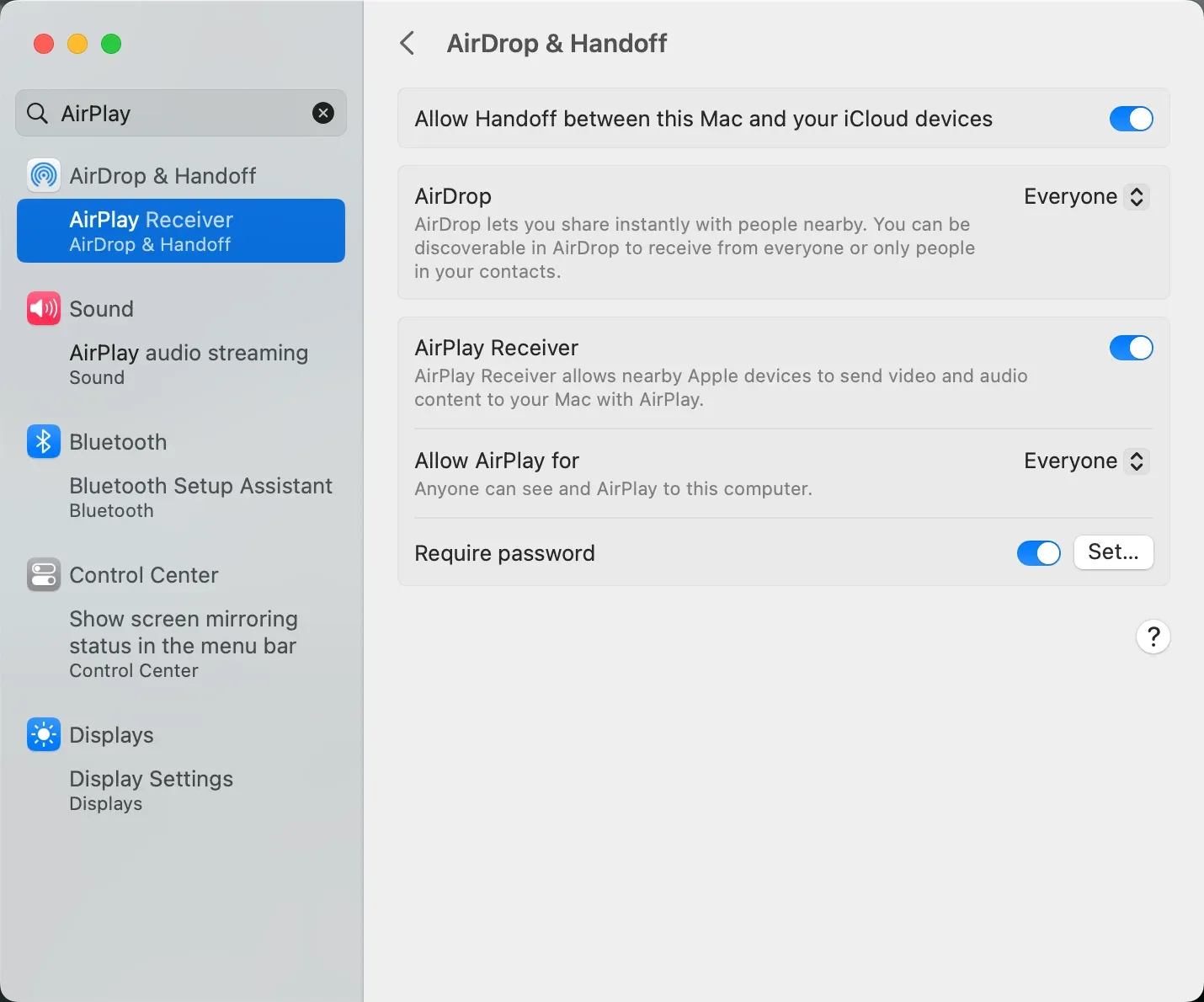Turn off the AirPlay Receiver switch
1204x1002 pixels.
click(x=1131, y=348)
